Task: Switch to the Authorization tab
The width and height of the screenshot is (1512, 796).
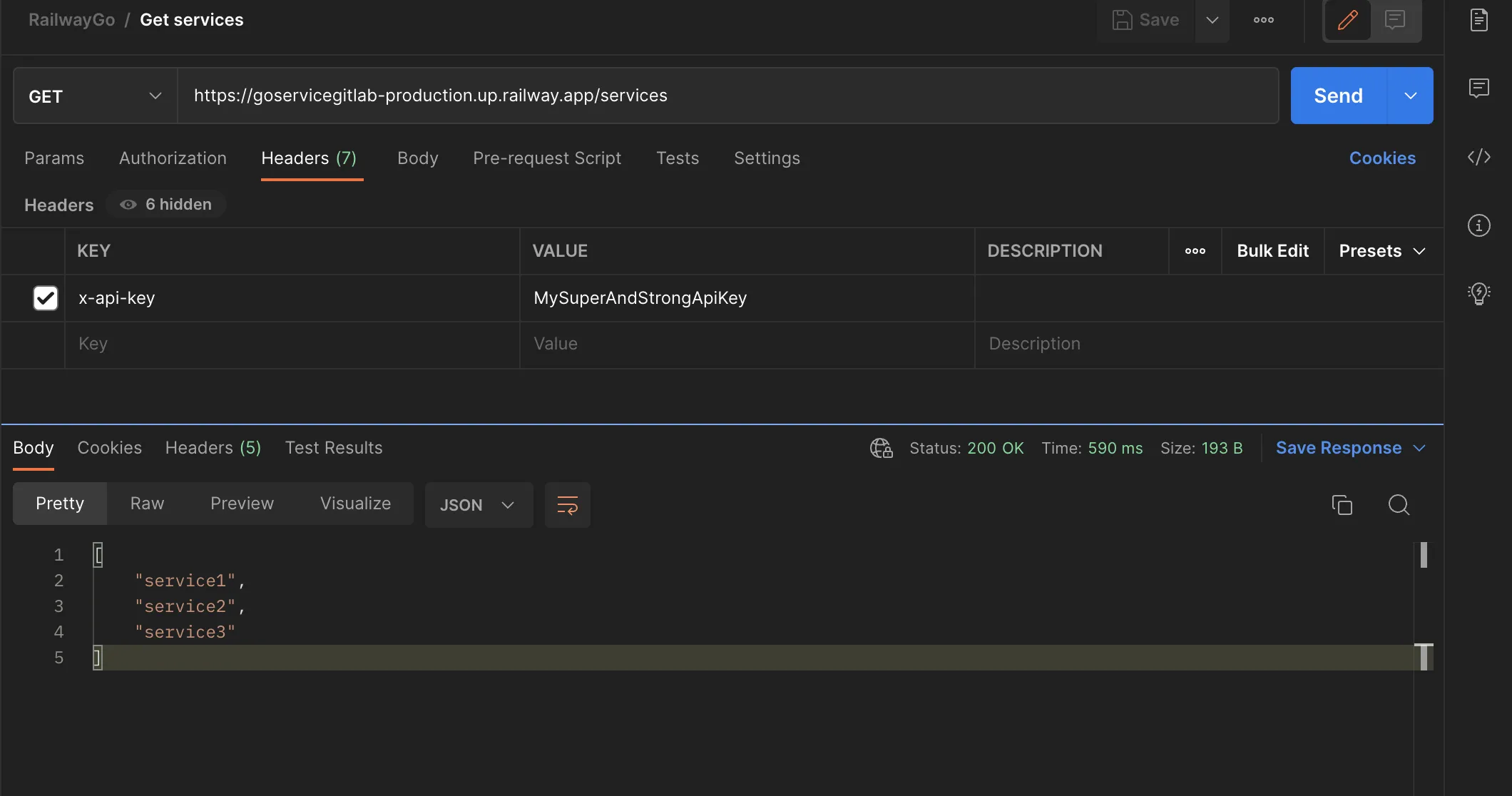Action: [x=173, y=158]
